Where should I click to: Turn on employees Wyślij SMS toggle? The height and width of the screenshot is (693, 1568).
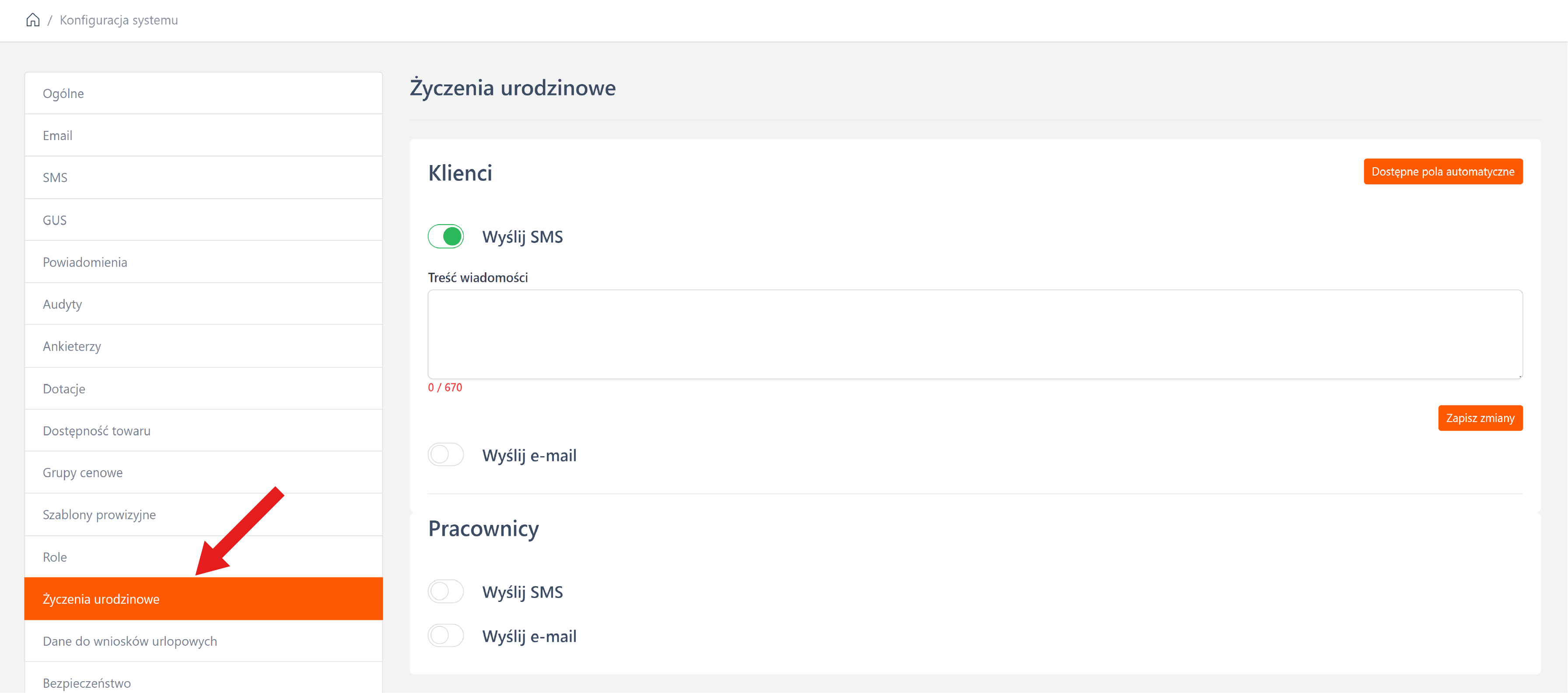(x=445, y=591)
